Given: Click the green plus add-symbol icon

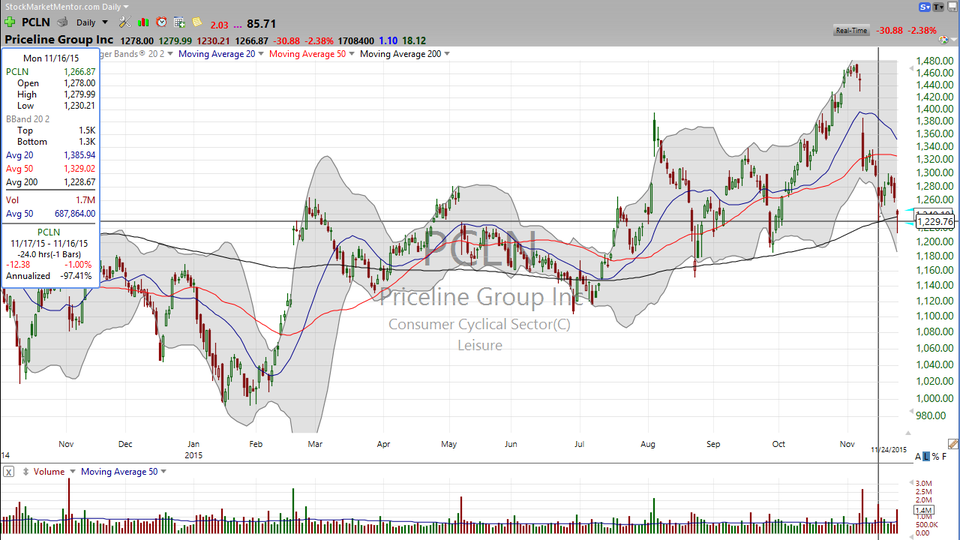Looking at the screenshot, I should [9, 23].
